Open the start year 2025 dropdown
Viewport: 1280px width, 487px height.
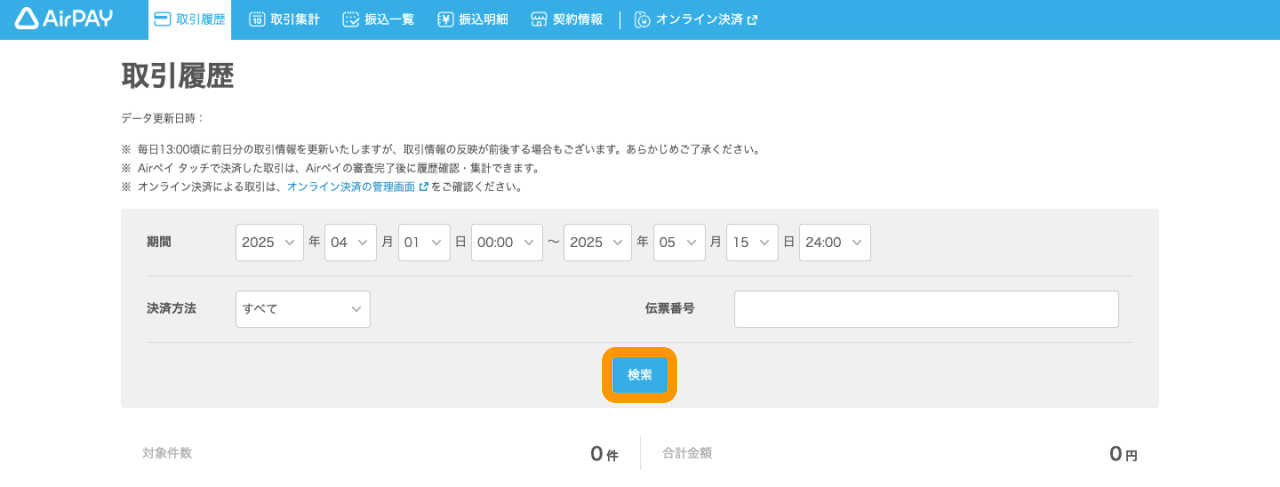[269, 242]
